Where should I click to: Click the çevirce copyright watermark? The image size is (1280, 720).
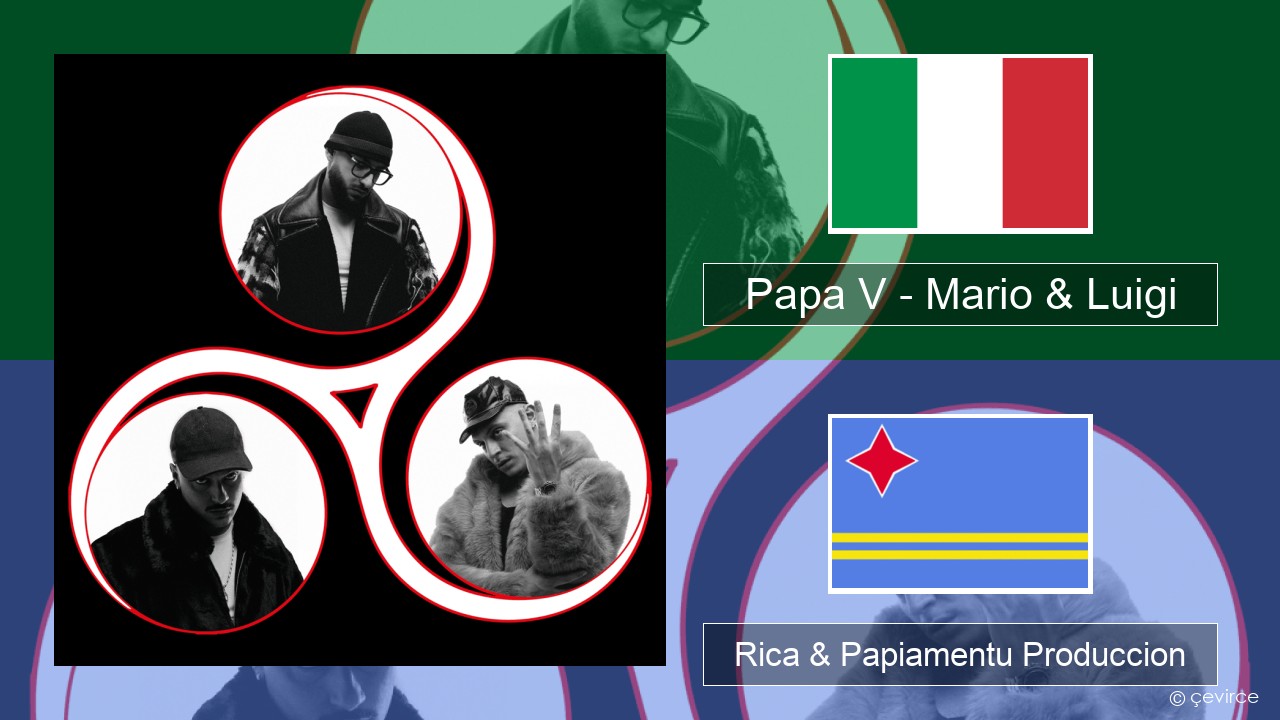(1214, 697)
